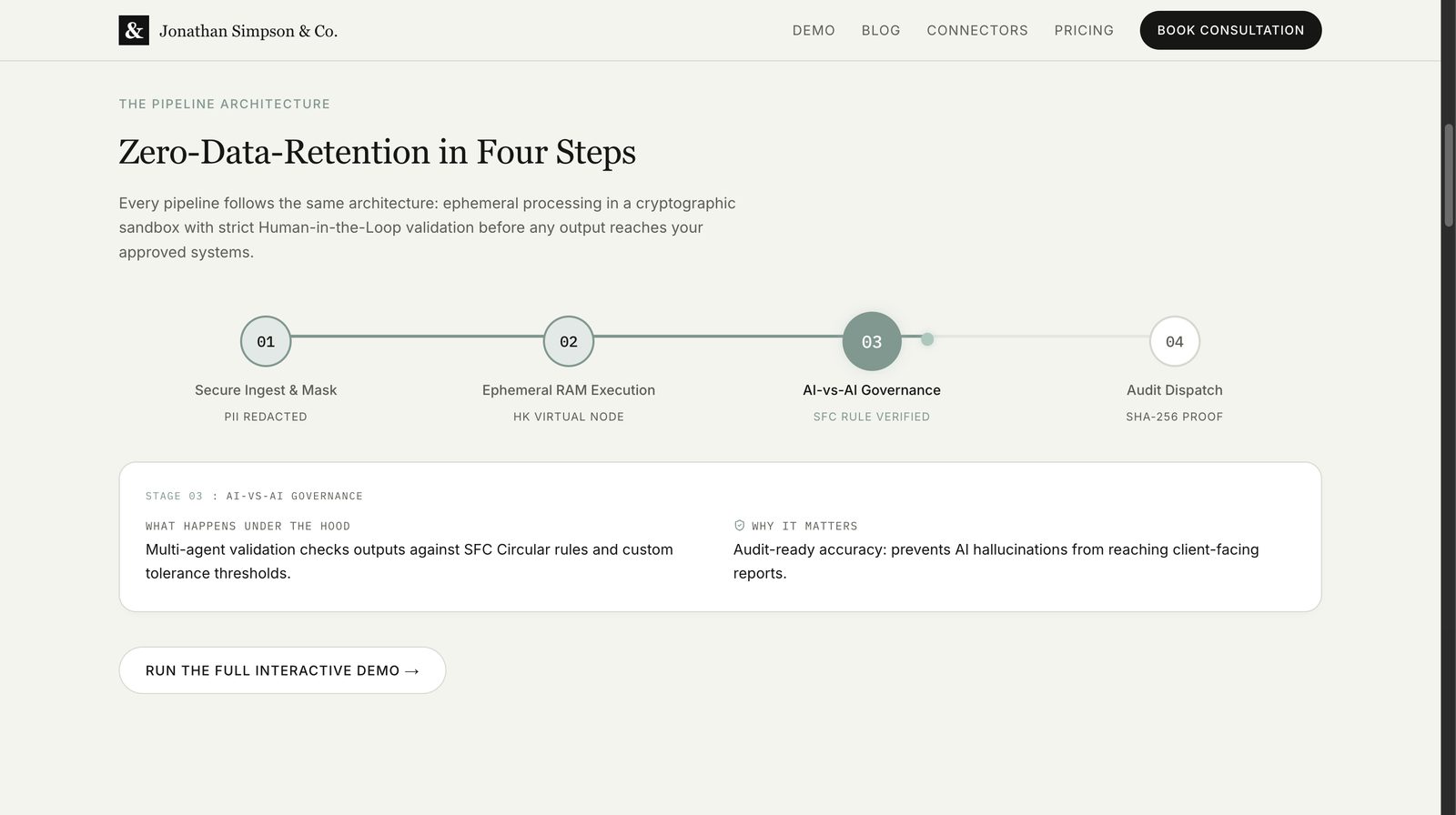Screen dimensions: 1456x815
Task: Click the page vertical scrollbar thumb
Action: (1449, 175)
